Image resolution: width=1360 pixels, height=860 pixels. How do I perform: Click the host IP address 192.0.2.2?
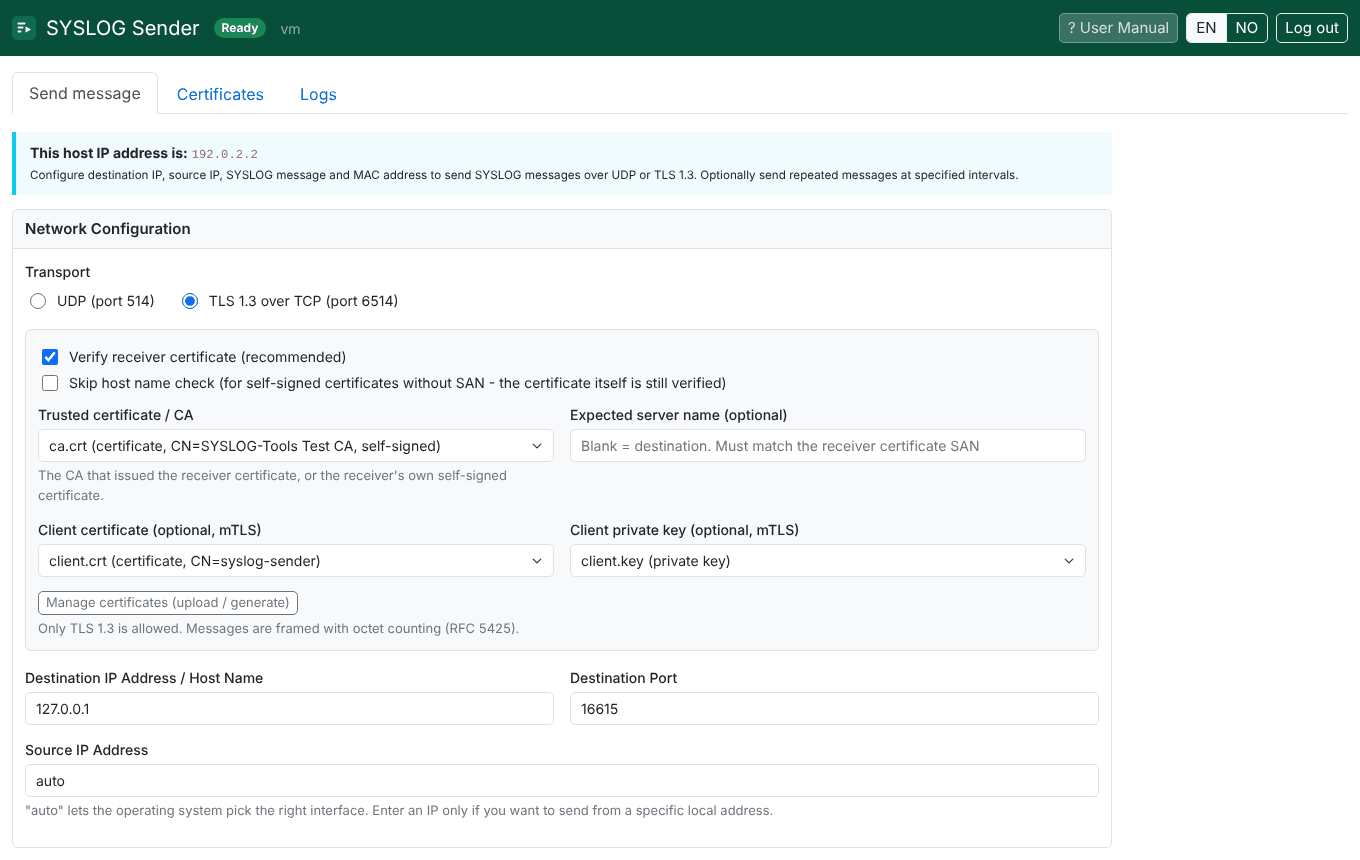click(x=225, y=154)
